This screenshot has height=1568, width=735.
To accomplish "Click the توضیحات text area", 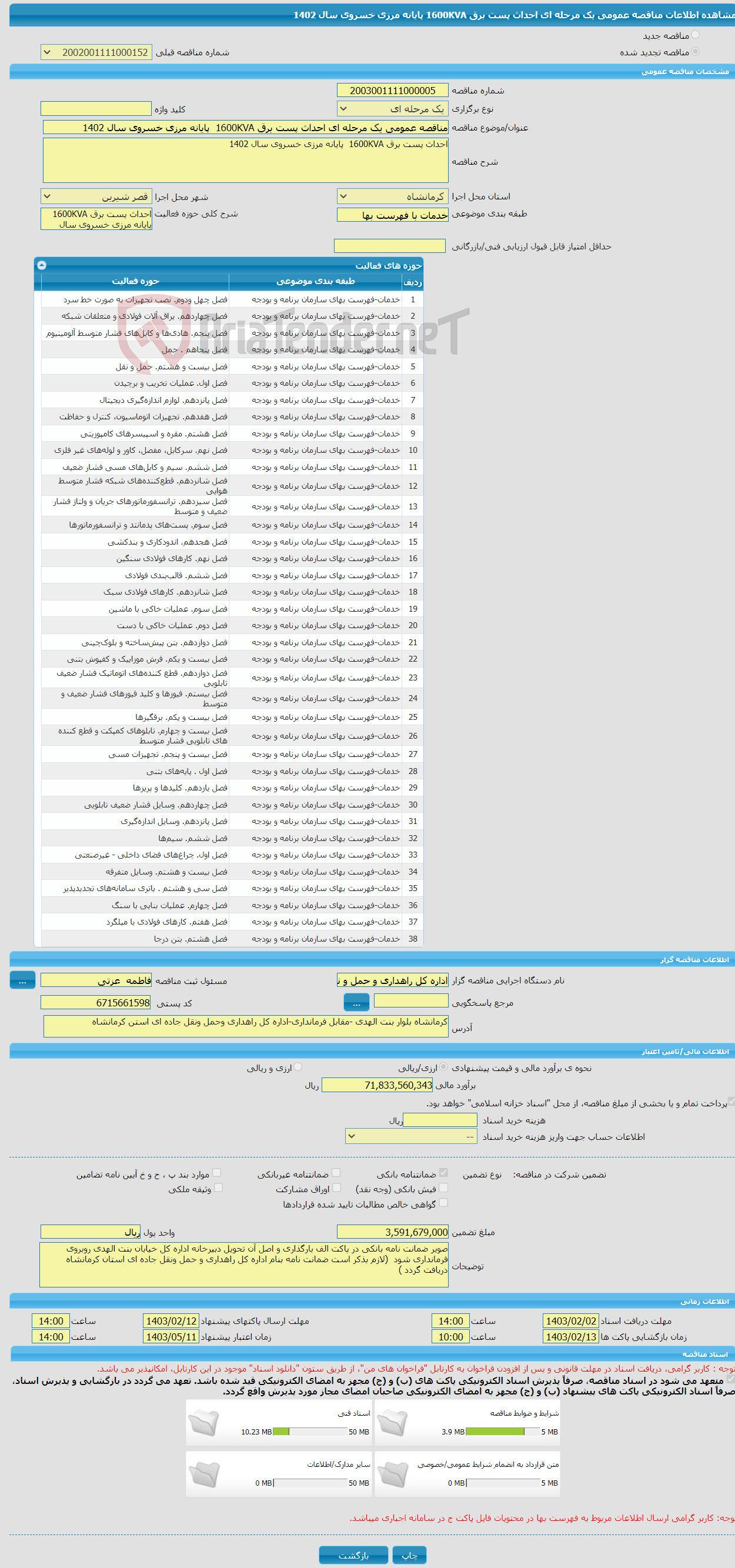I will 244,1265.
